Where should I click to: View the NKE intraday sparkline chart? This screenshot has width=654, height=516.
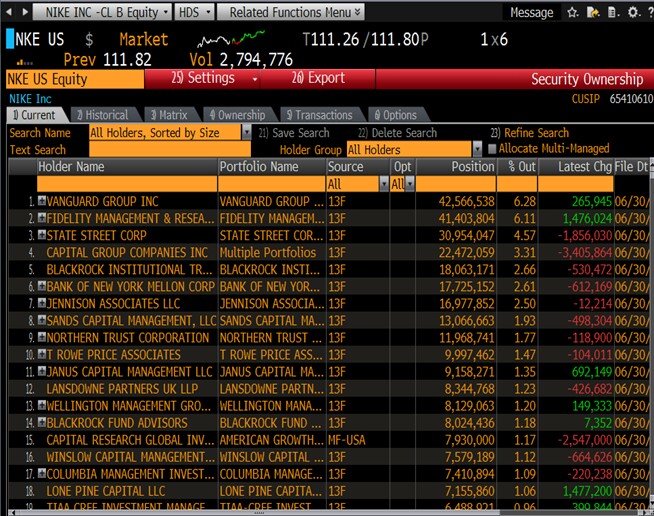coord(231,39)
